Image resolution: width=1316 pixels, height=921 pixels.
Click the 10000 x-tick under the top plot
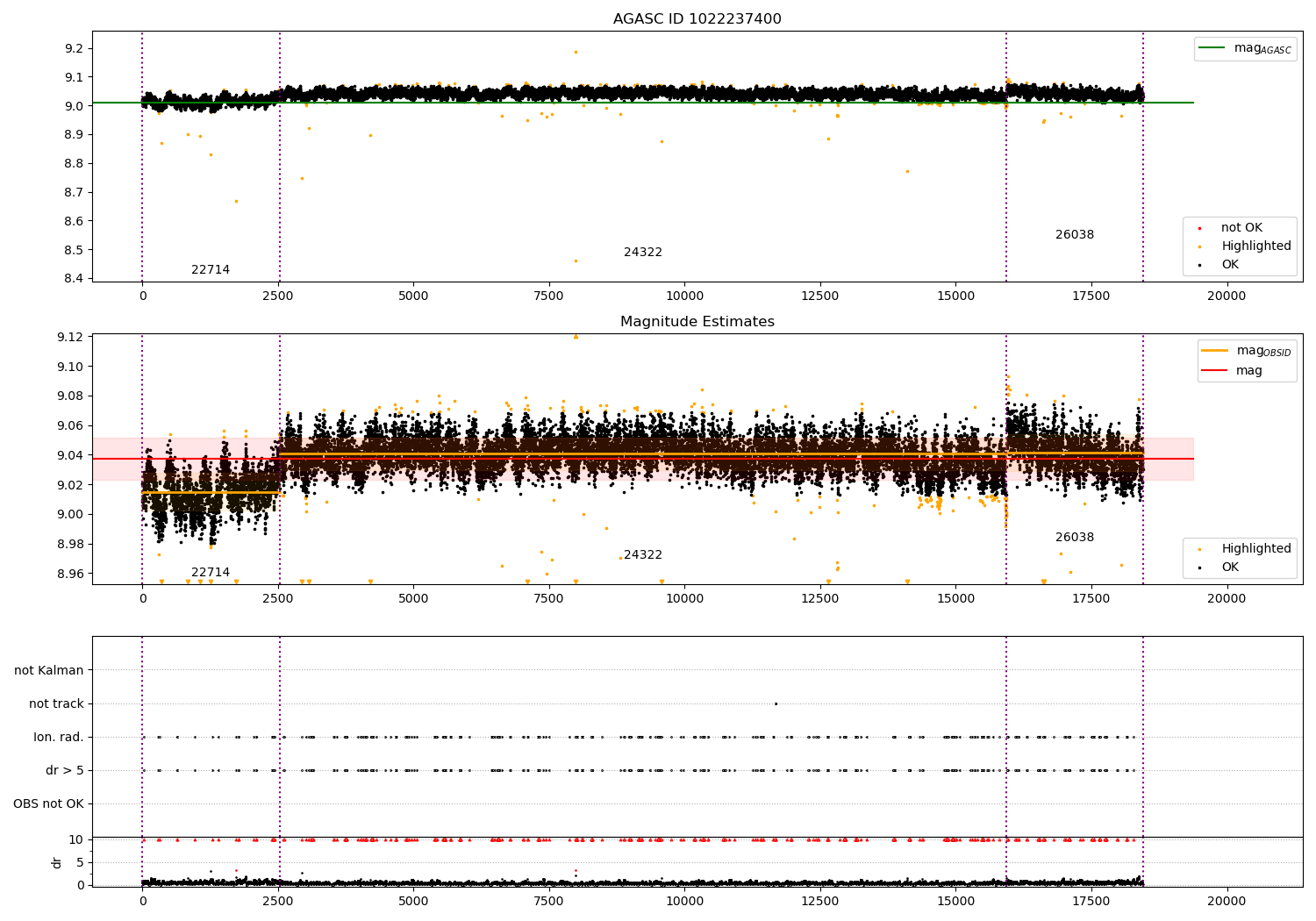684,296
